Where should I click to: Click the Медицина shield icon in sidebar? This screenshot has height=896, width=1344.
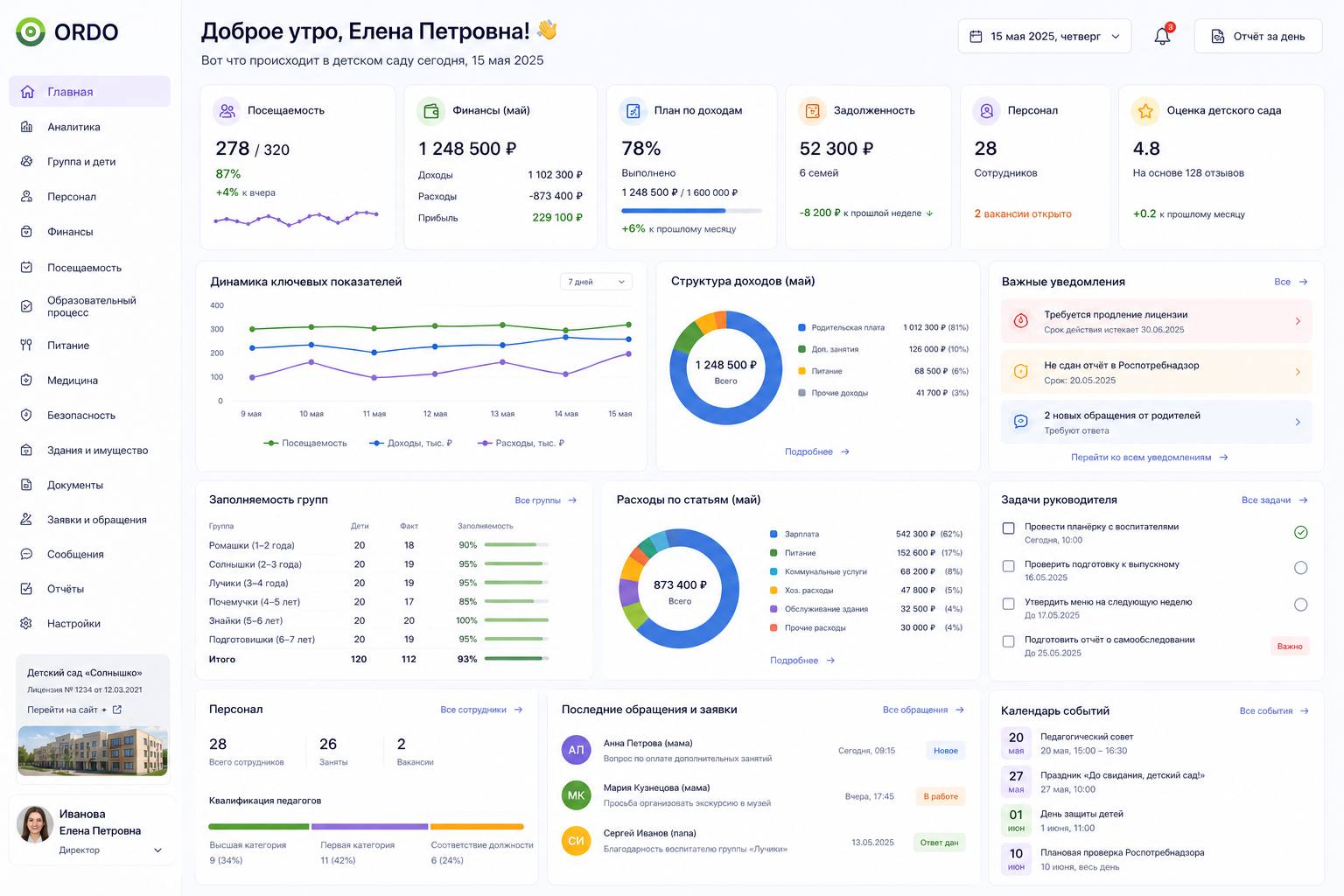click(x=26, y=381)
